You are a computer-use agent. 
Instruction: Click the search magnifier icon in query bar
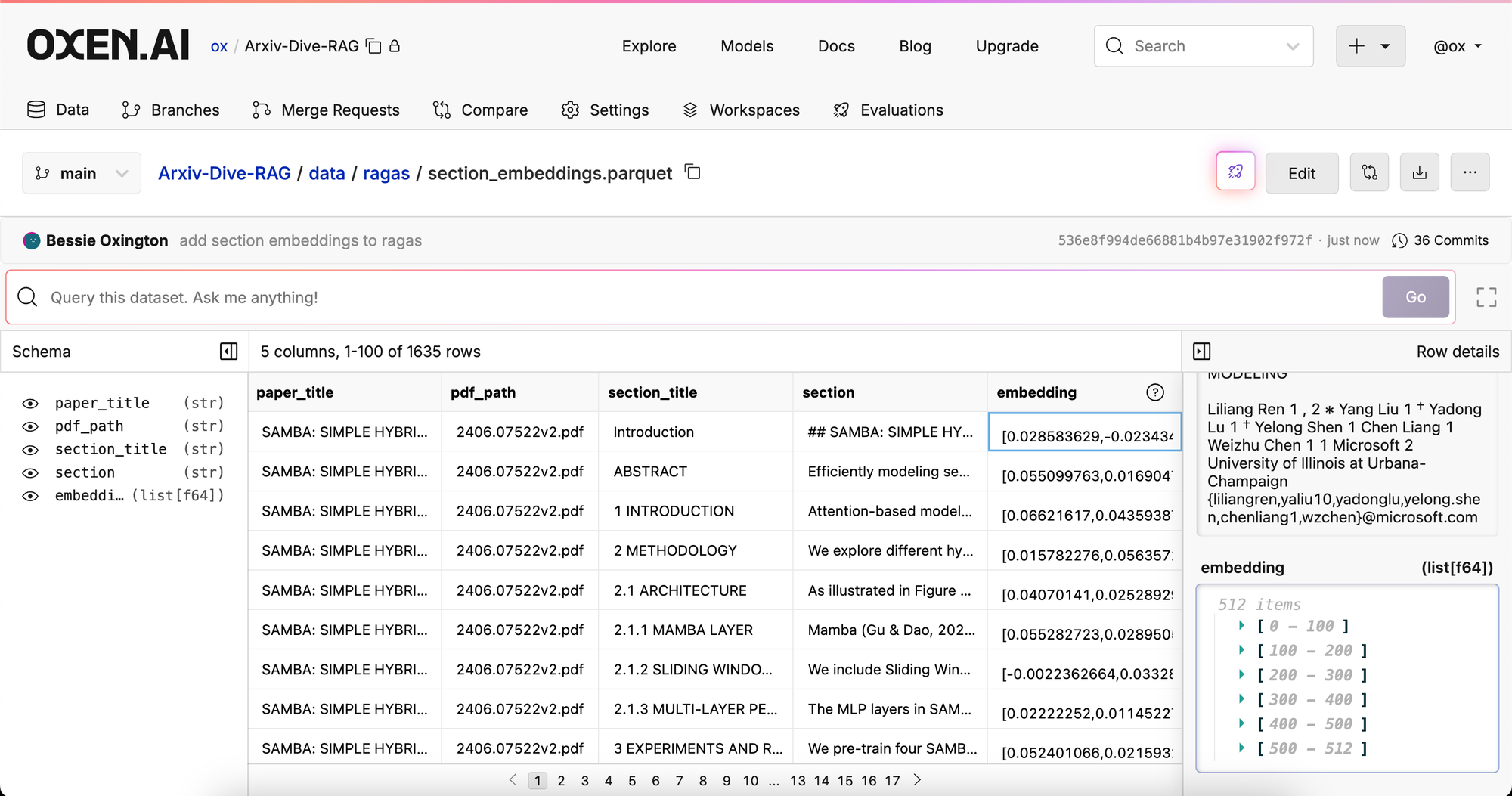click(x=27, y=297)
